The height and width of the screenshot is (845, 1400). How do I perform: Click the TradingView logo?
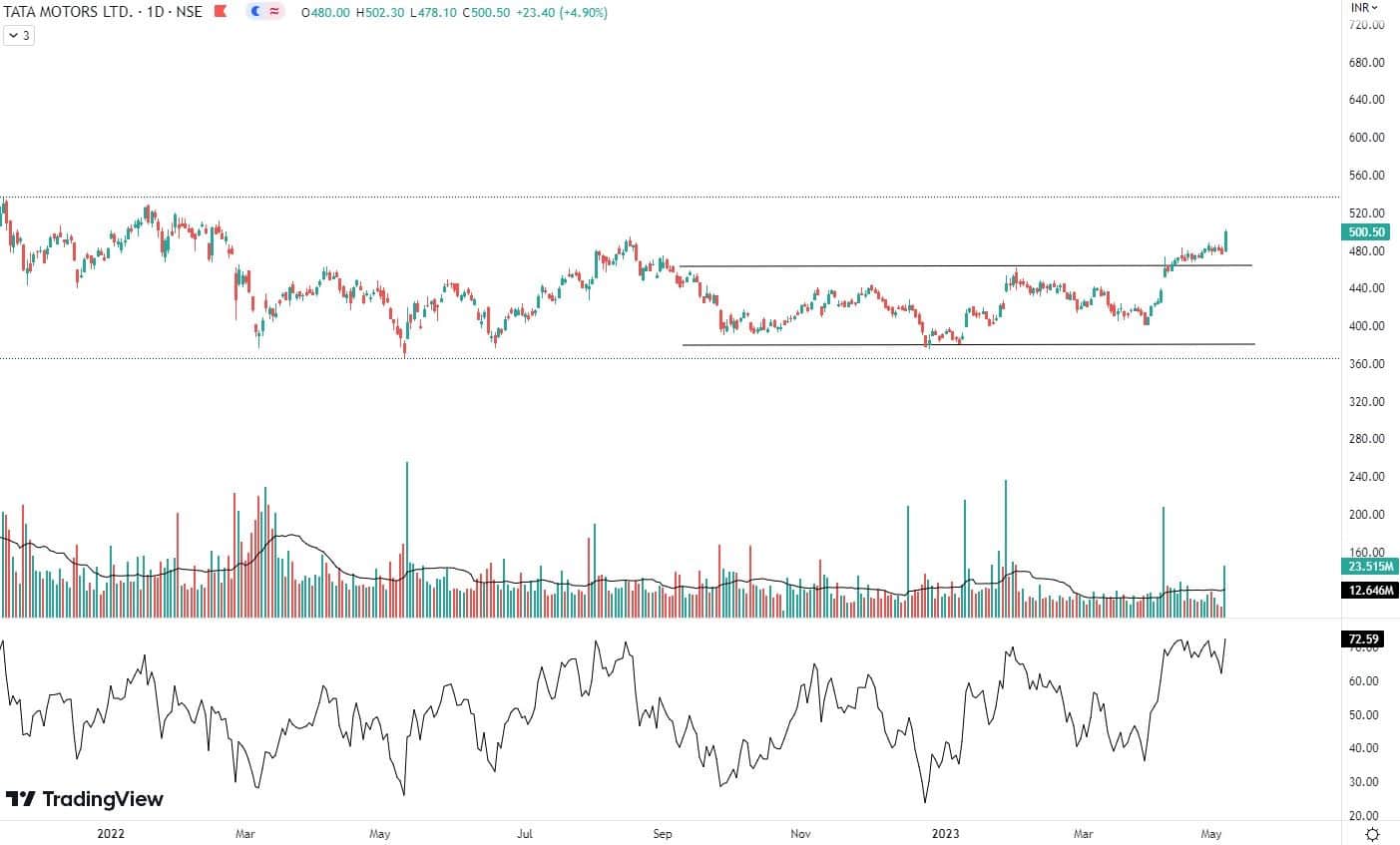click(x=84, y=799)
